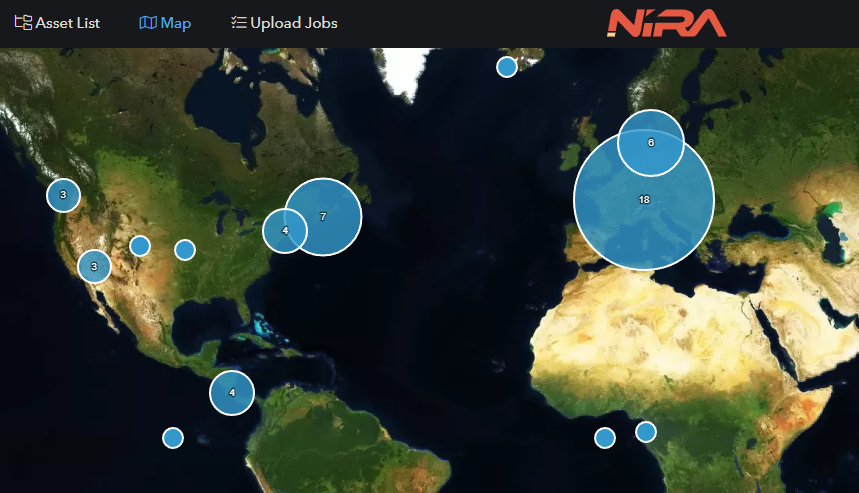Click the marker on Africa's west-central coast
859x493 pixels.
coord(646,432)
